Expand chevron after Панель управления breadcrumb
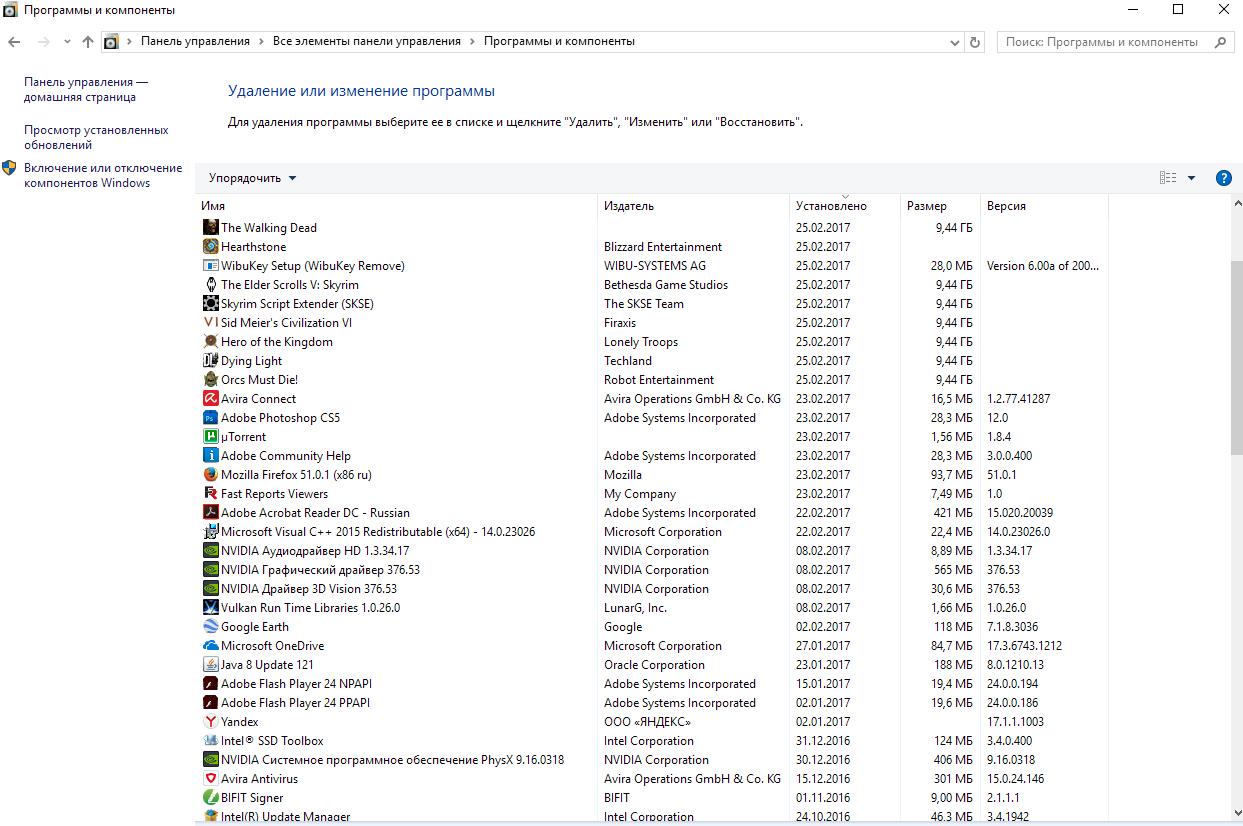The height and width of the screenshot is (826, 1243). (262, 42)
